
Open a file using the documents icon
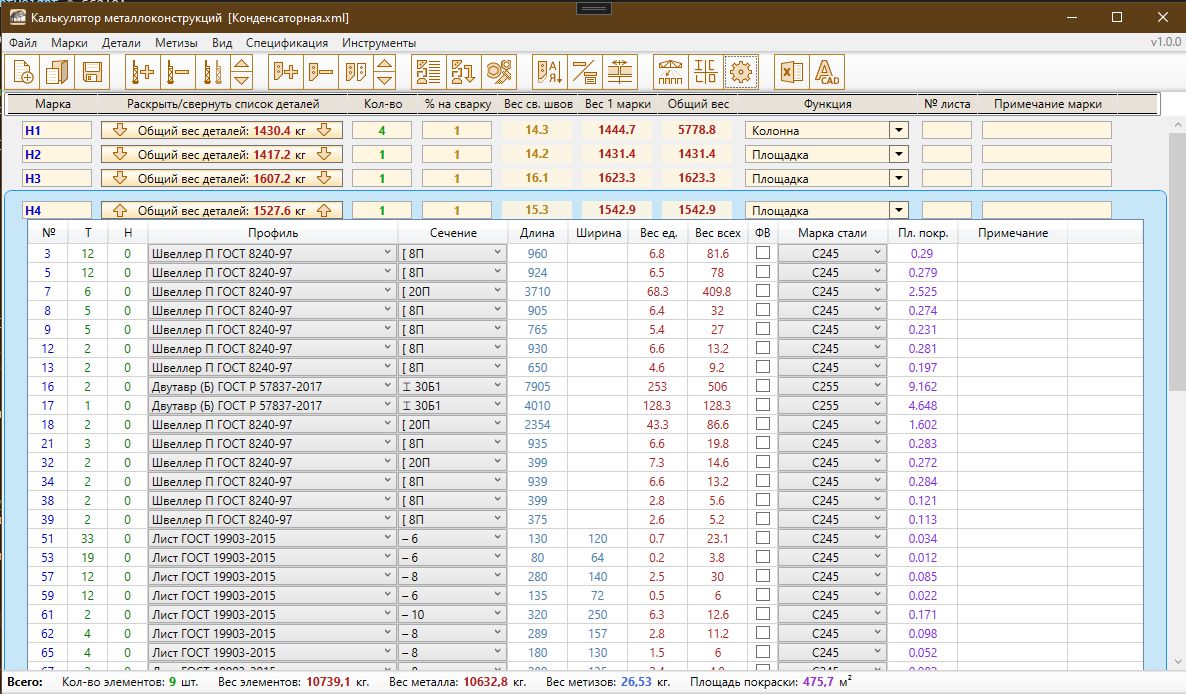click(58, 73)
